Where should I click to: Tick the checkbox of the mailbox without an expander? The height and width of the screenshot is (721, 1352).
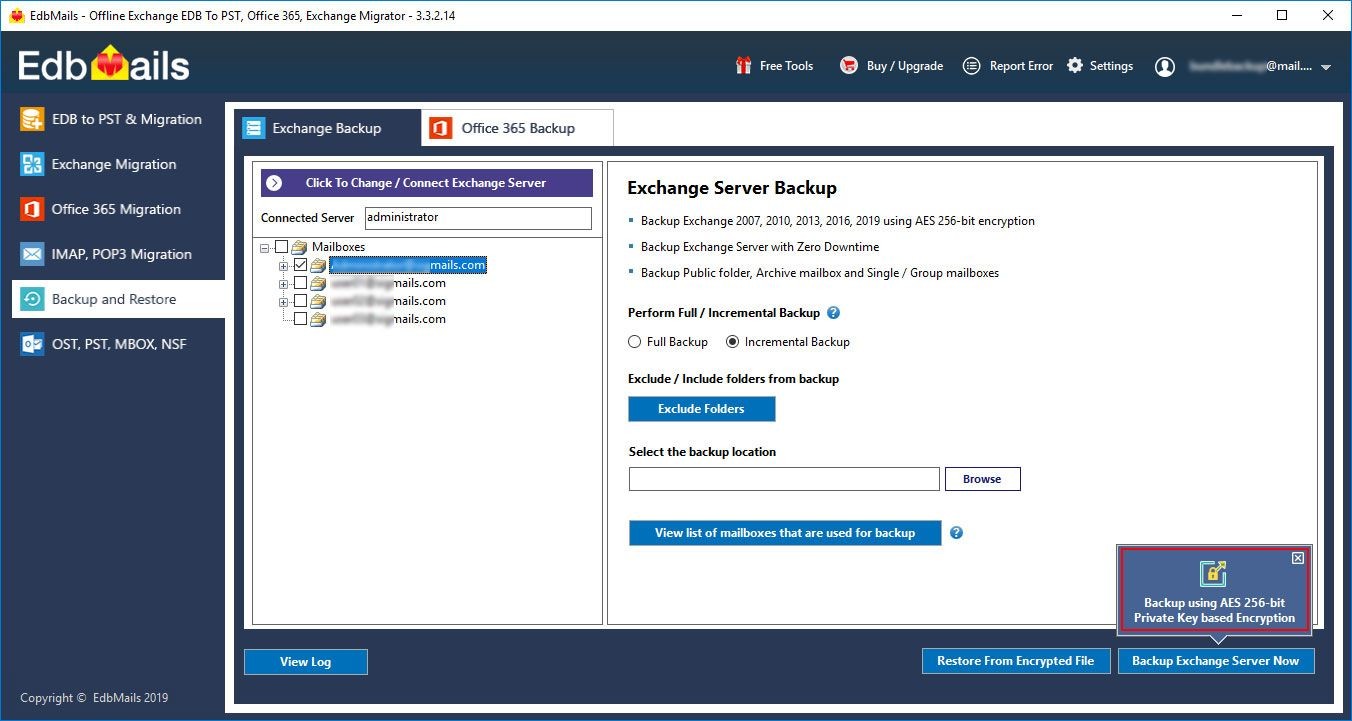pos(301,319)
